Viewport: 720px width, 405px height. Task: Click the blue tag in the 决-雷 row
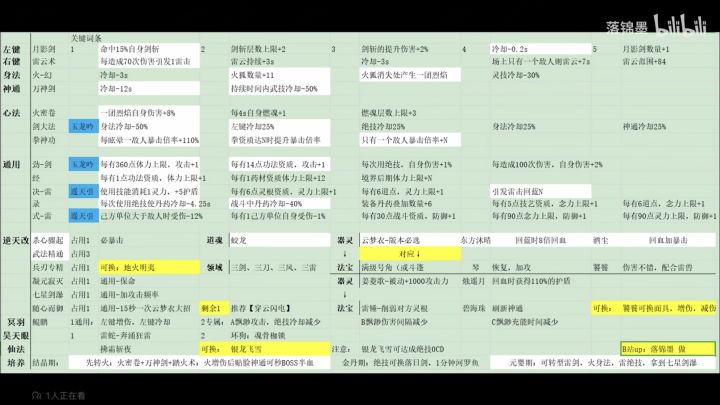click(84, 191)
